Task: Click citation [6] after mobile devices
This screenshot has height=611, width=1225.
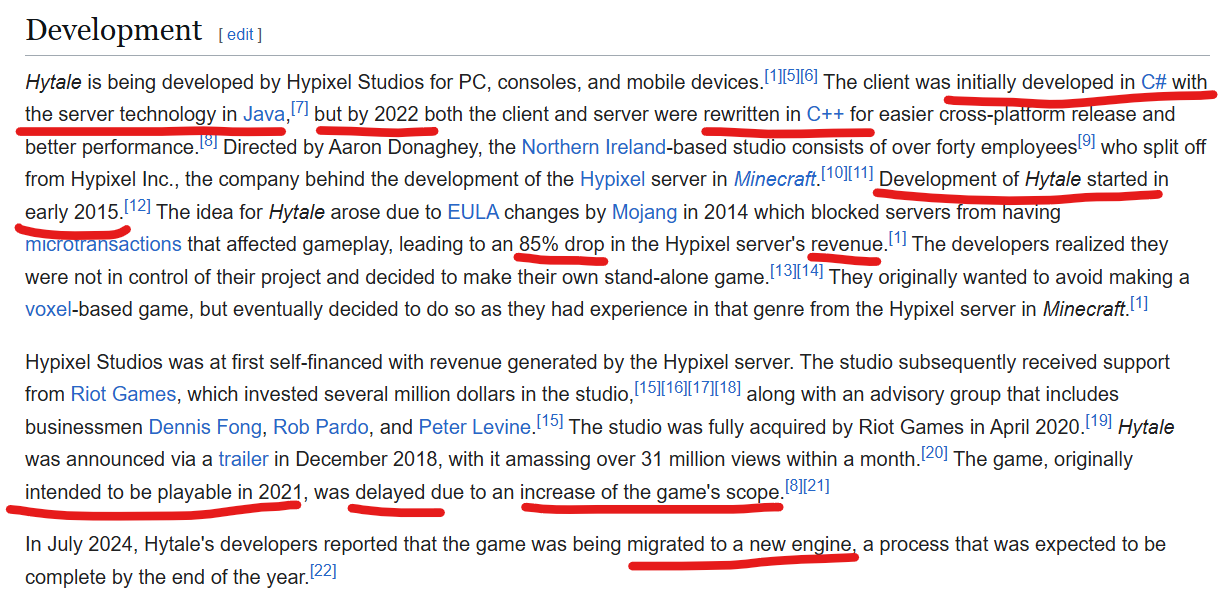Action: click(809, 75)
